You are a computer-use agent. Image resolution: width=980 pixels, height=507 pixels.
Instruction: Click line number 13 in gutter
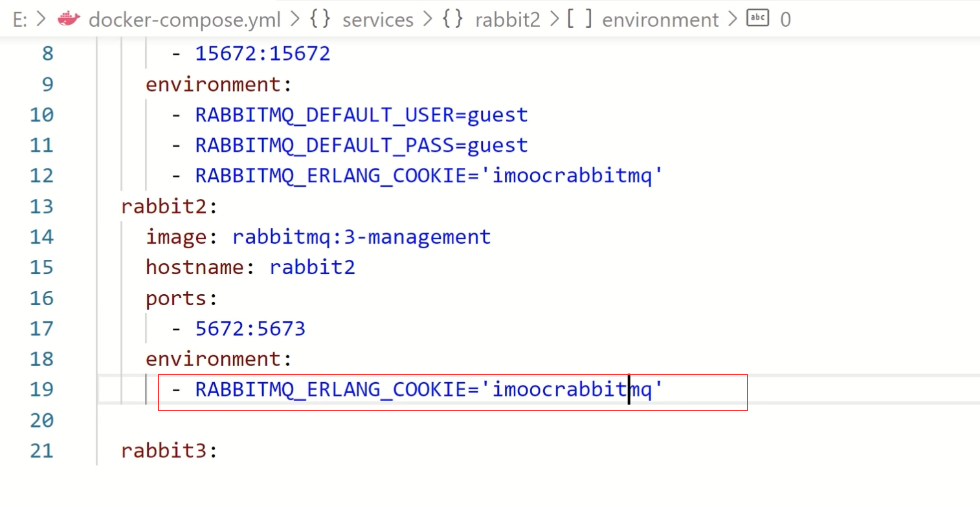click(41, 206)
